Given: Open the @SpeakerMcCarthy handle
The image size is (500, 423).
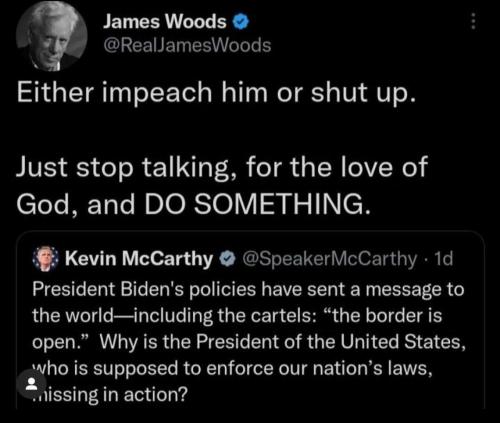Looking at the screenshot, I should click(x=329, y=259).
